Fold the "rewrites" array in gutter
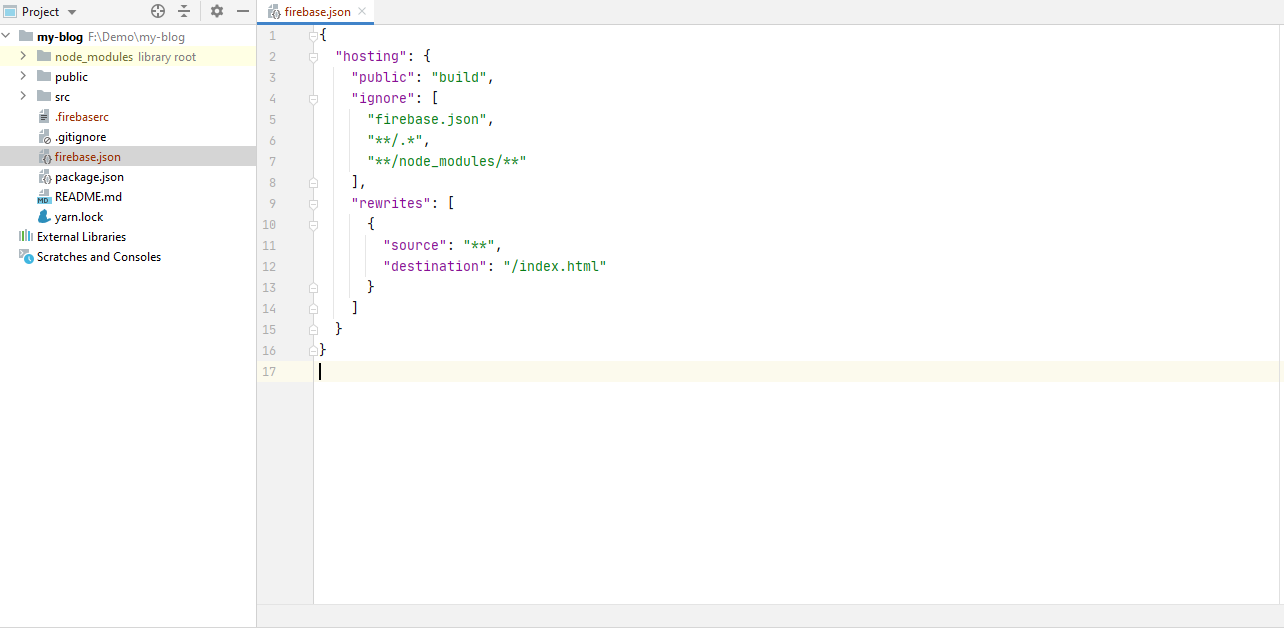1284x628 pixels. (313, 203)
